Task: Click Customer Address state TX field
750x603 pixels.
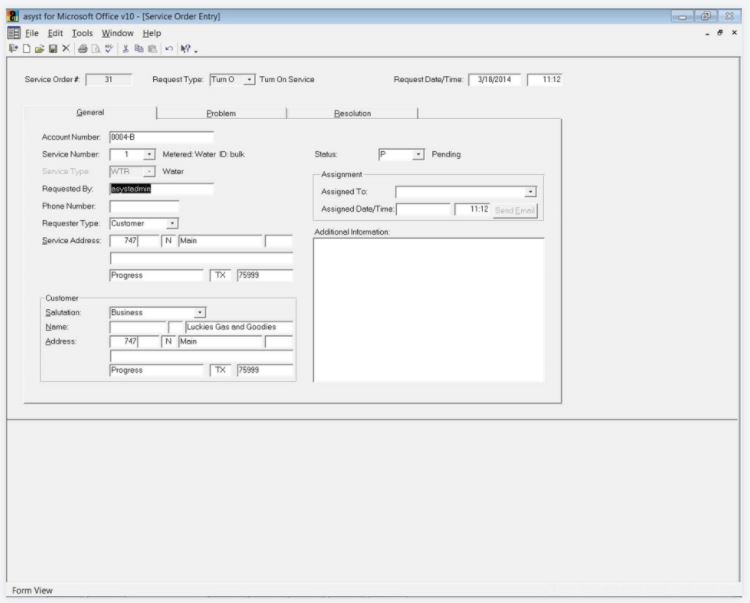Action: point(220,370)
